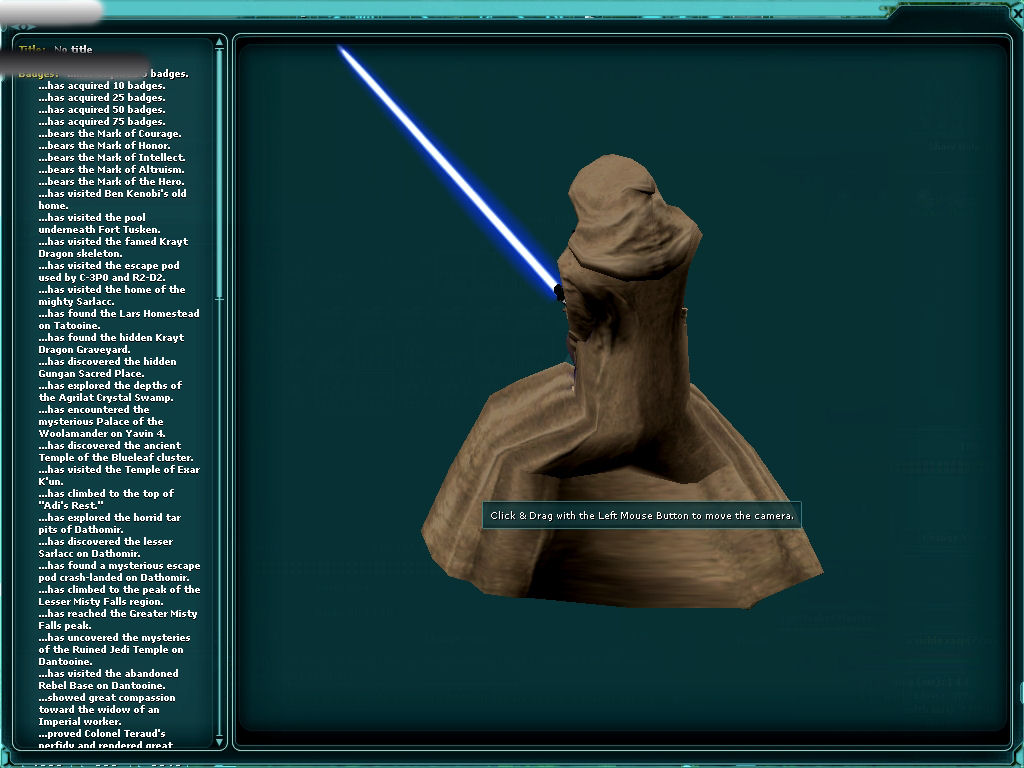1024x768 pixels.
Task: Select '...has acquired 50 badges.' line
Action: tap(102, 110)
